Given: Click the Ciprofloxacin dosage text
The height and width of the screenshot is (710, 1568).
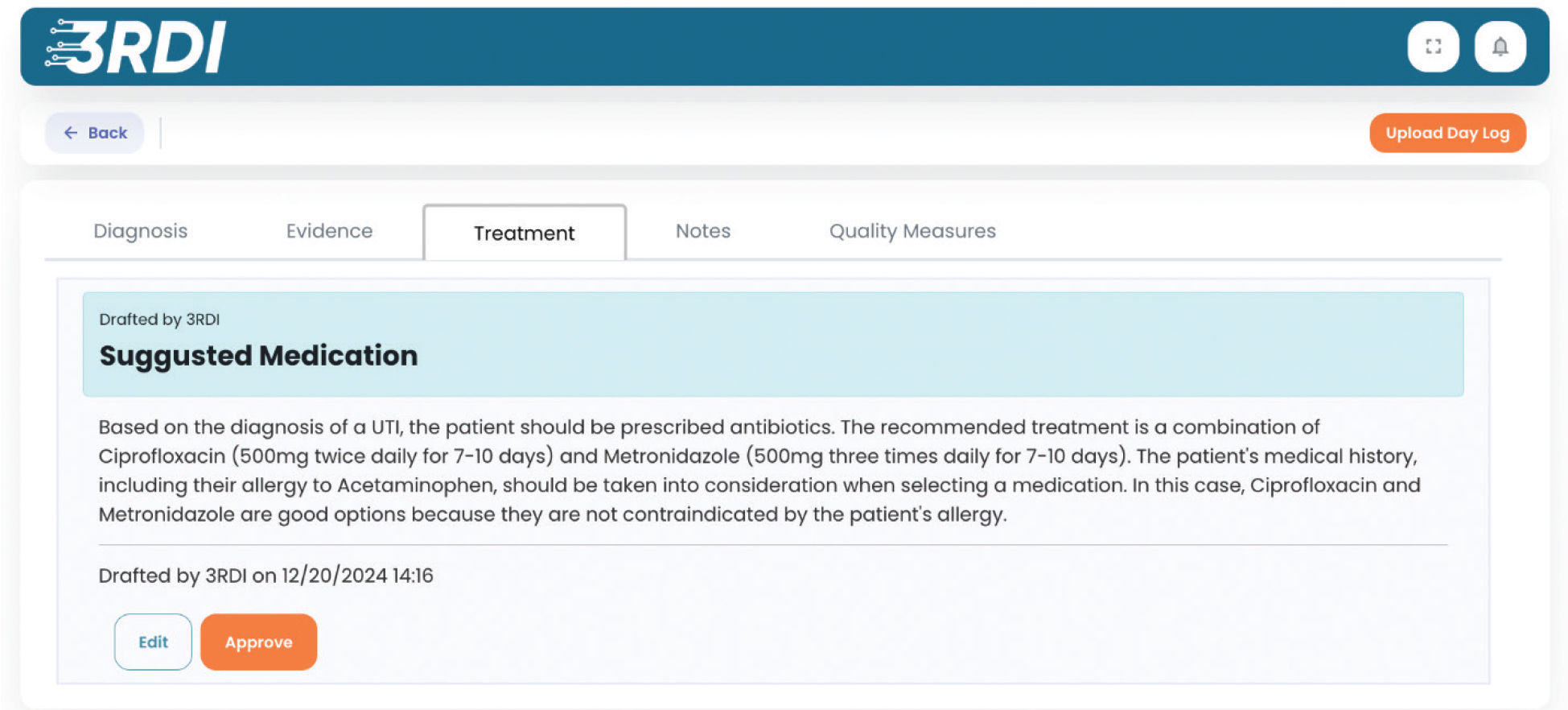Looking at the screenshot, I should (393, 456).
